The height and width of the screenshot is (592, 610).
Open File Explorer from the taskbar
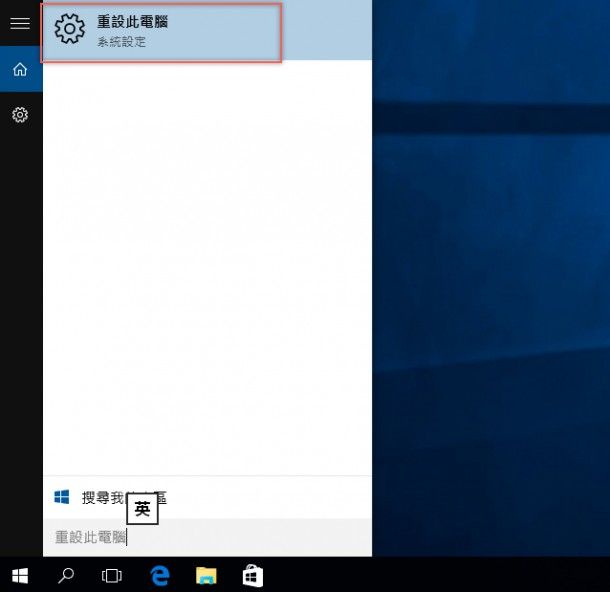coord(206,575)
